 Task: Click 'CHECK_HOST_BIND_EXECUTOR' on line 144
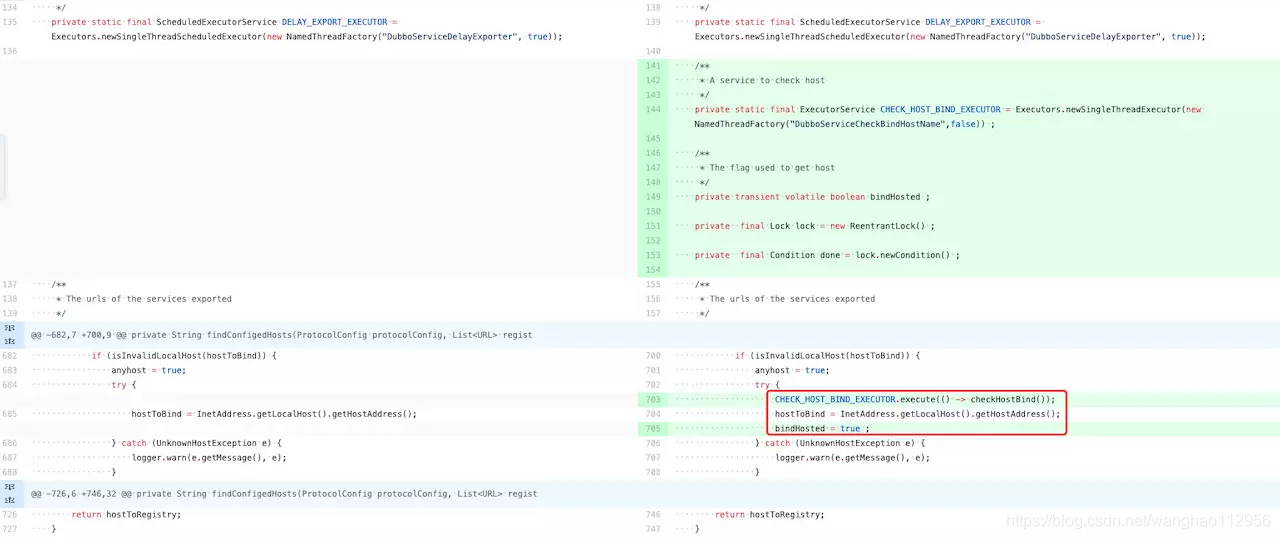940,109
